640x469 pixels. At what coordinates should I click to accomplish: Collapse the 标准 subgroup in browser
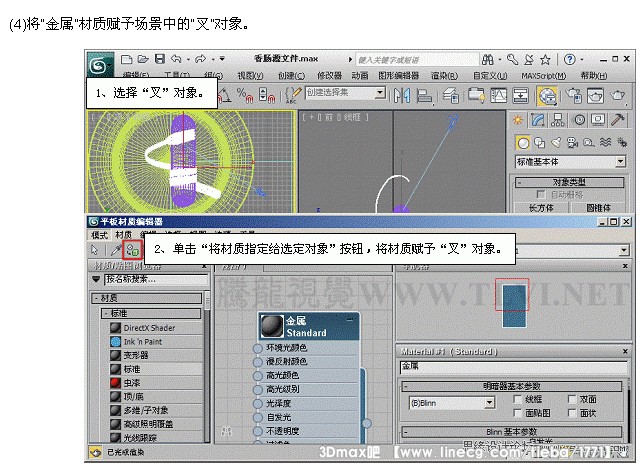151,313
